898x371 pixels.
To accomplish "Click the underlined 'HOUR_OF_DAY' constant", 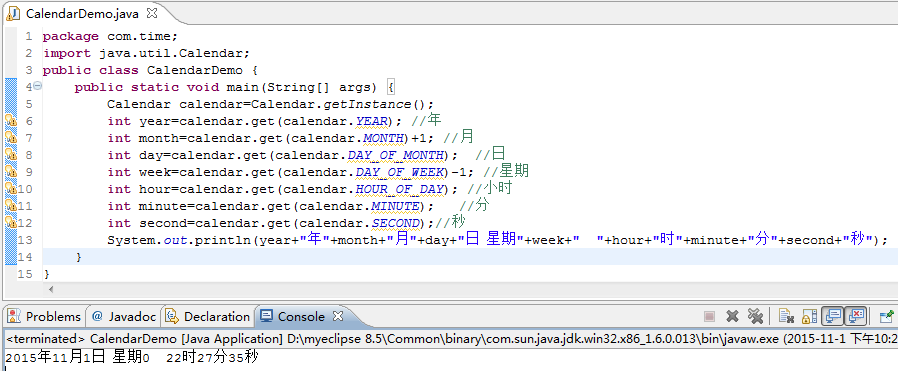I will pos(400,189).
